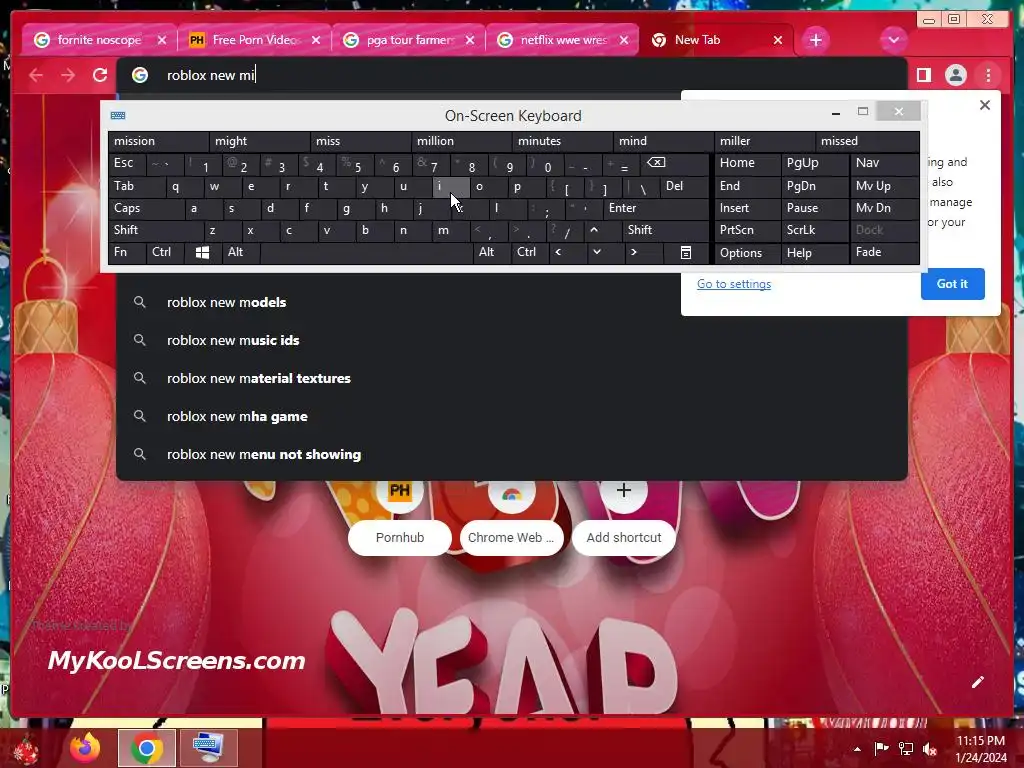Toggle the left Alt key
The width and height of the screenshot is (1024, 768).
tap(240, 252)
